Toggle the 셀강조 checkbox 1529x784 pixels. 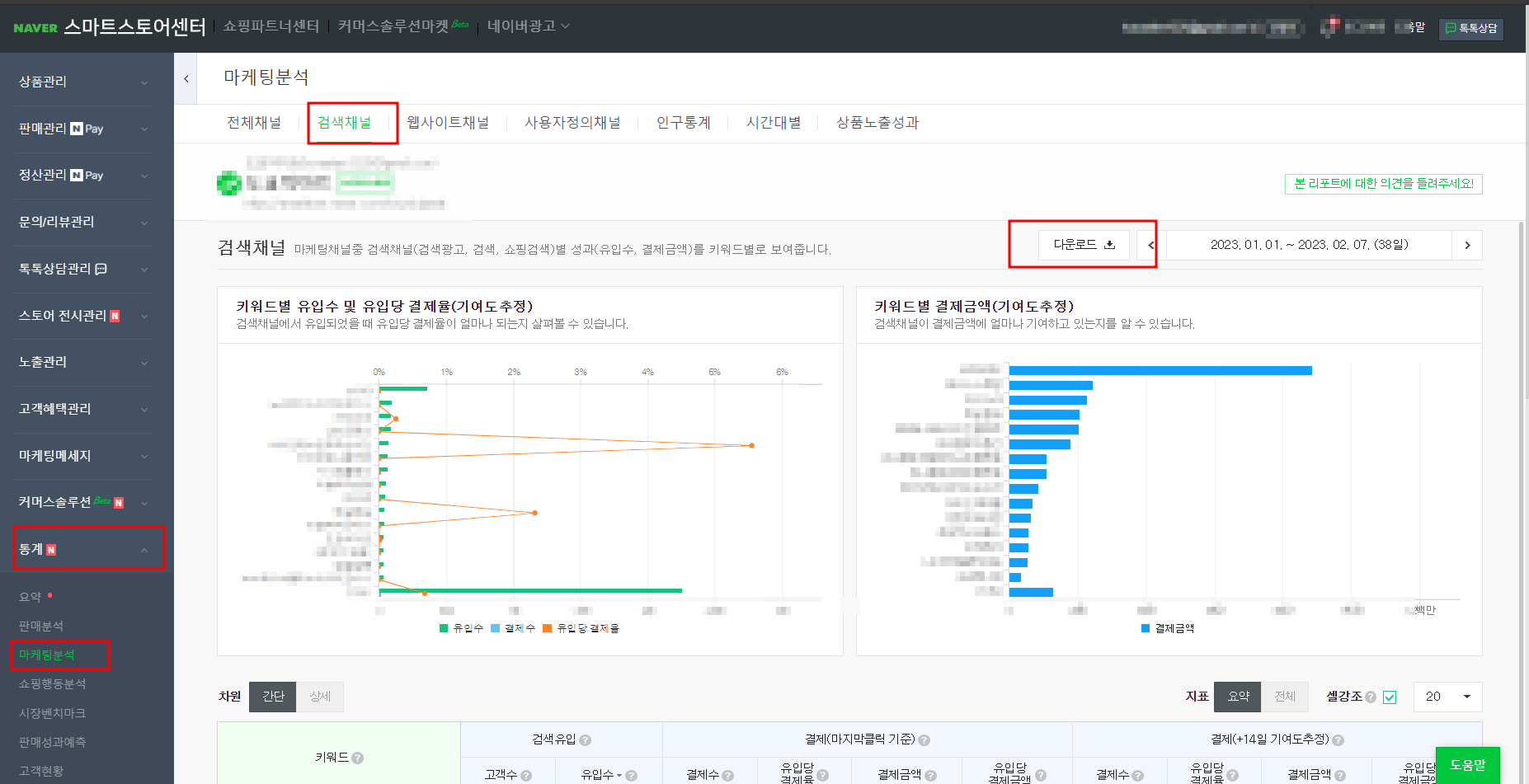1390,697
